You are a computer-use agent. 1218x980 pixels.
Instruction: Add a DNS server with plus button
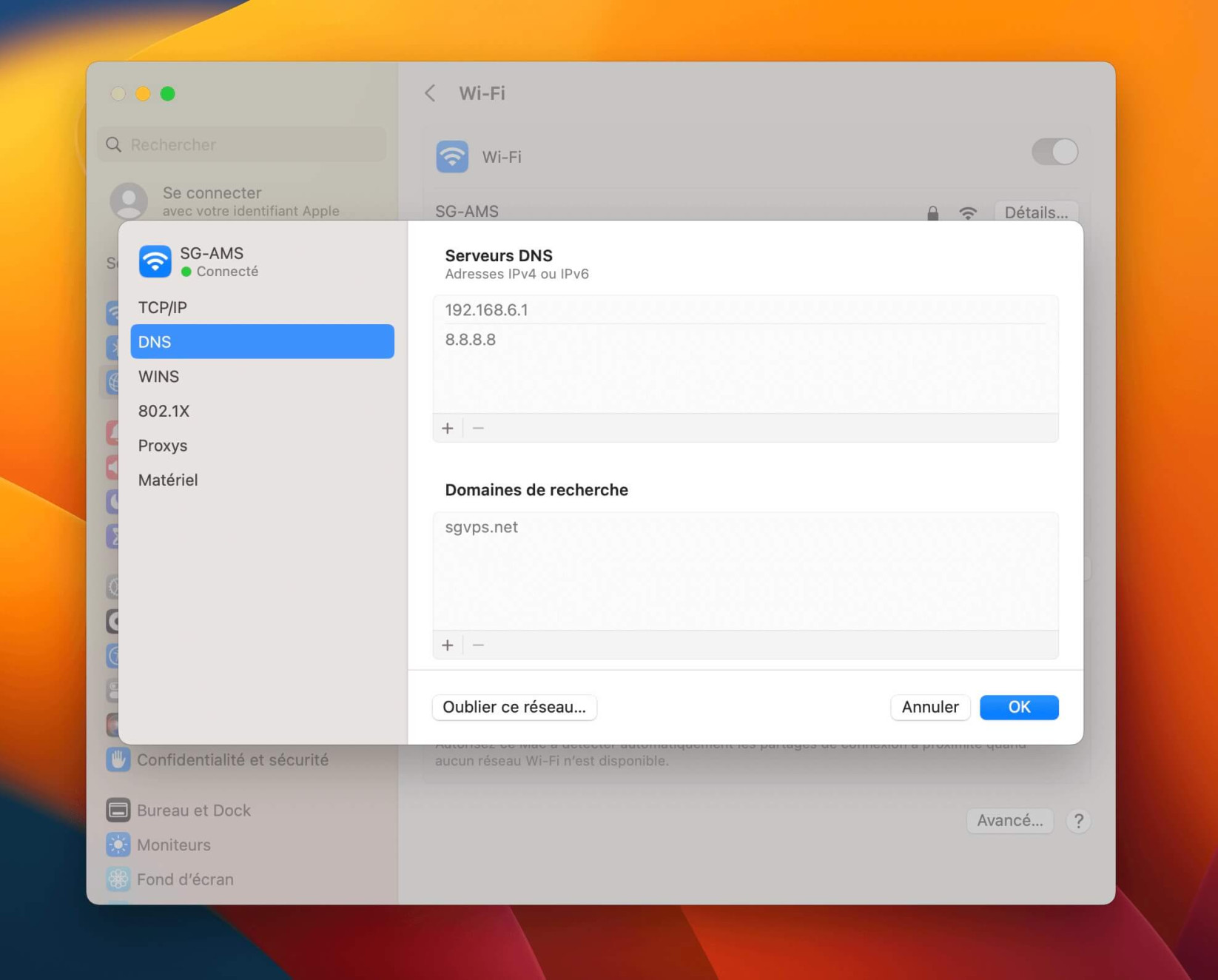coord(448,428)
